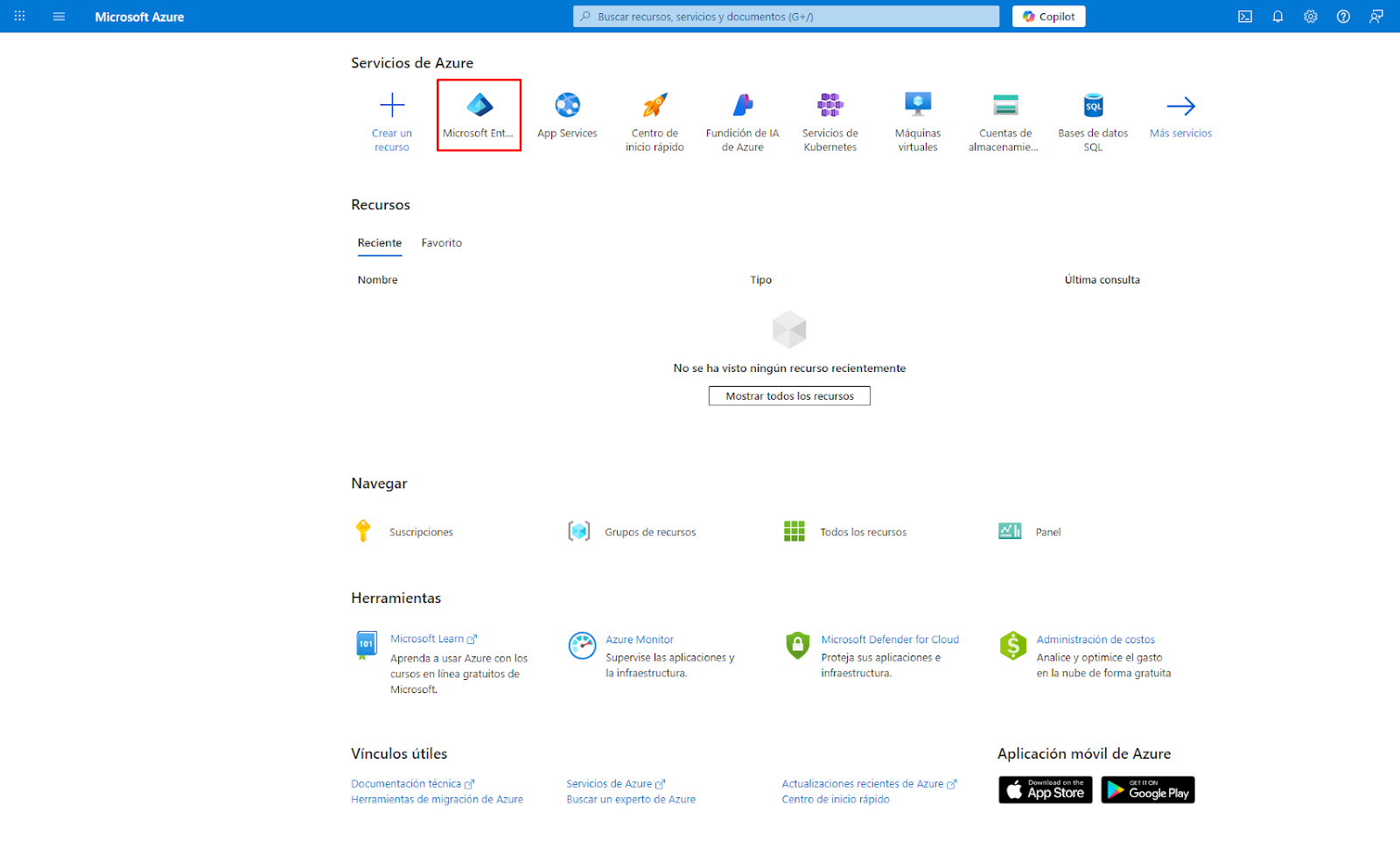Image resolution: width=1400 pixels, height=848 pixels.
Task: Open the app launcher grid menu
Action: [19, 17]
